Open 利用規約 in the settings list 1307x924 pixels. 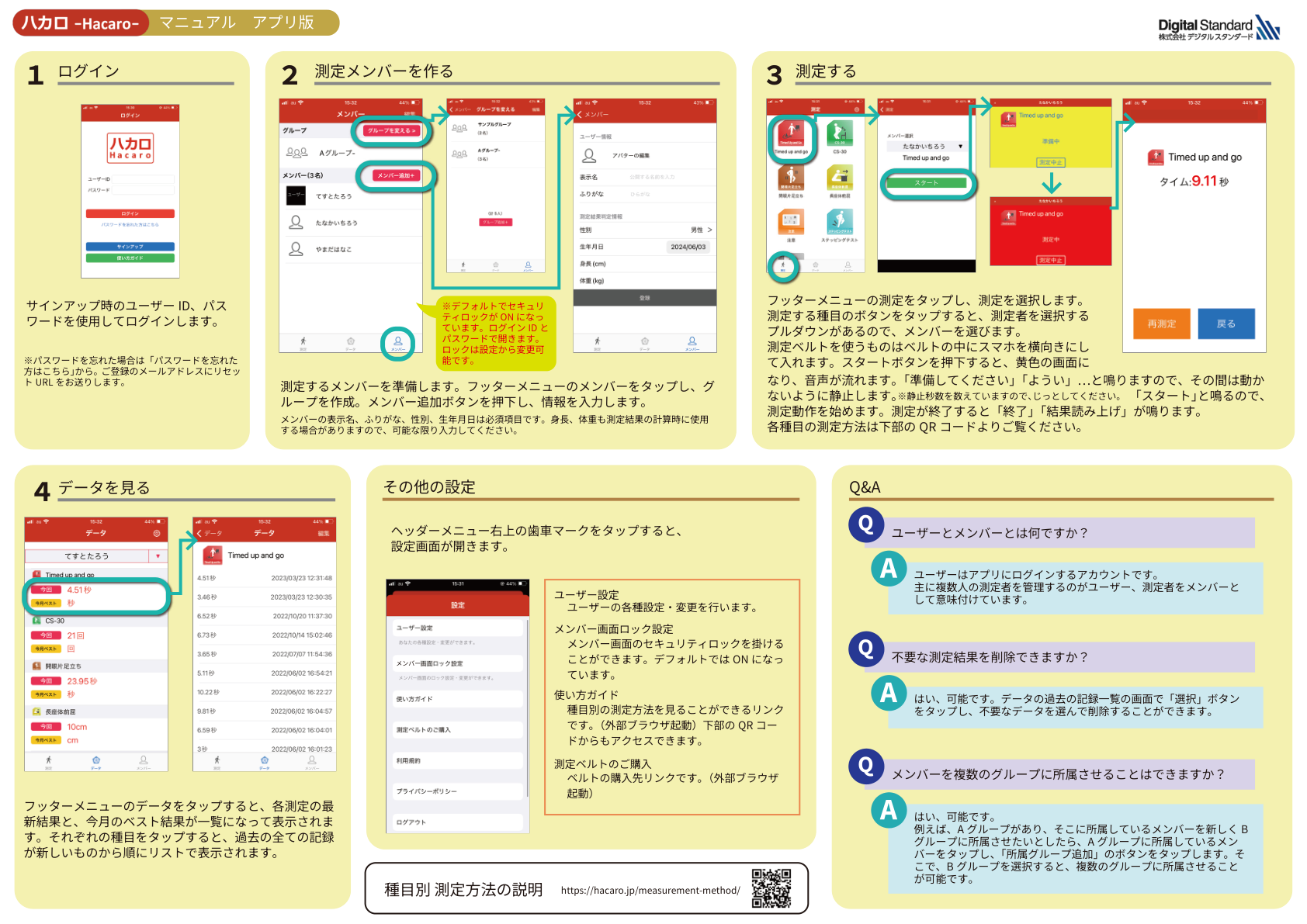(458, 761)
